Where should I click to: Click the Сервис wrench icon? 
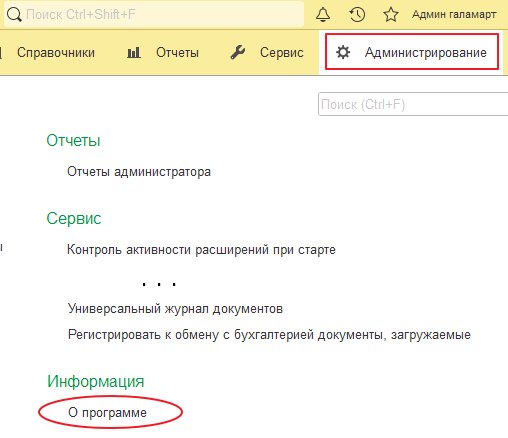click(238, 53)
